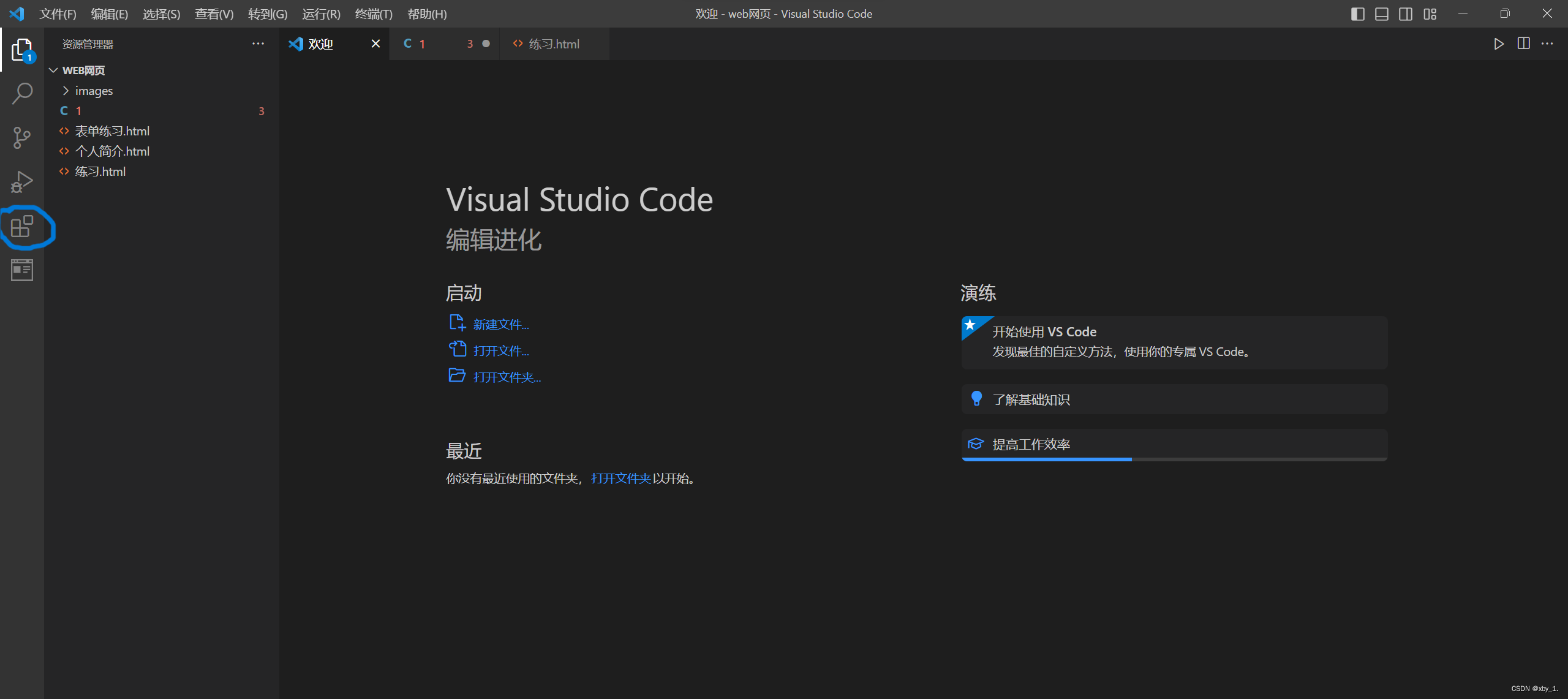The image size is (1568, 699).
Task: Open the customize layout icon
Action: click(1430, 13)
